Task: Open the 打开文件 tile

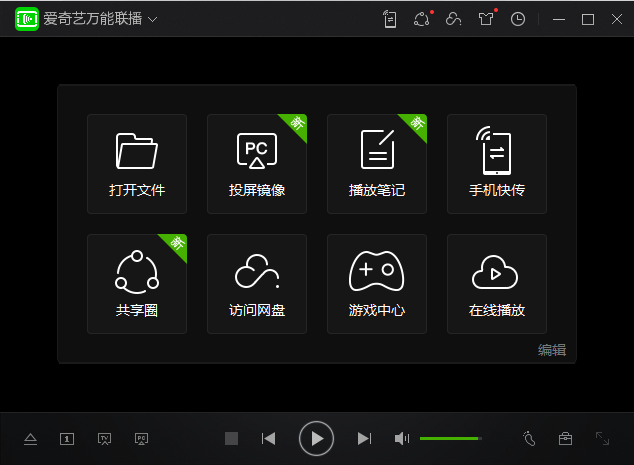Action: coord(137,164)
